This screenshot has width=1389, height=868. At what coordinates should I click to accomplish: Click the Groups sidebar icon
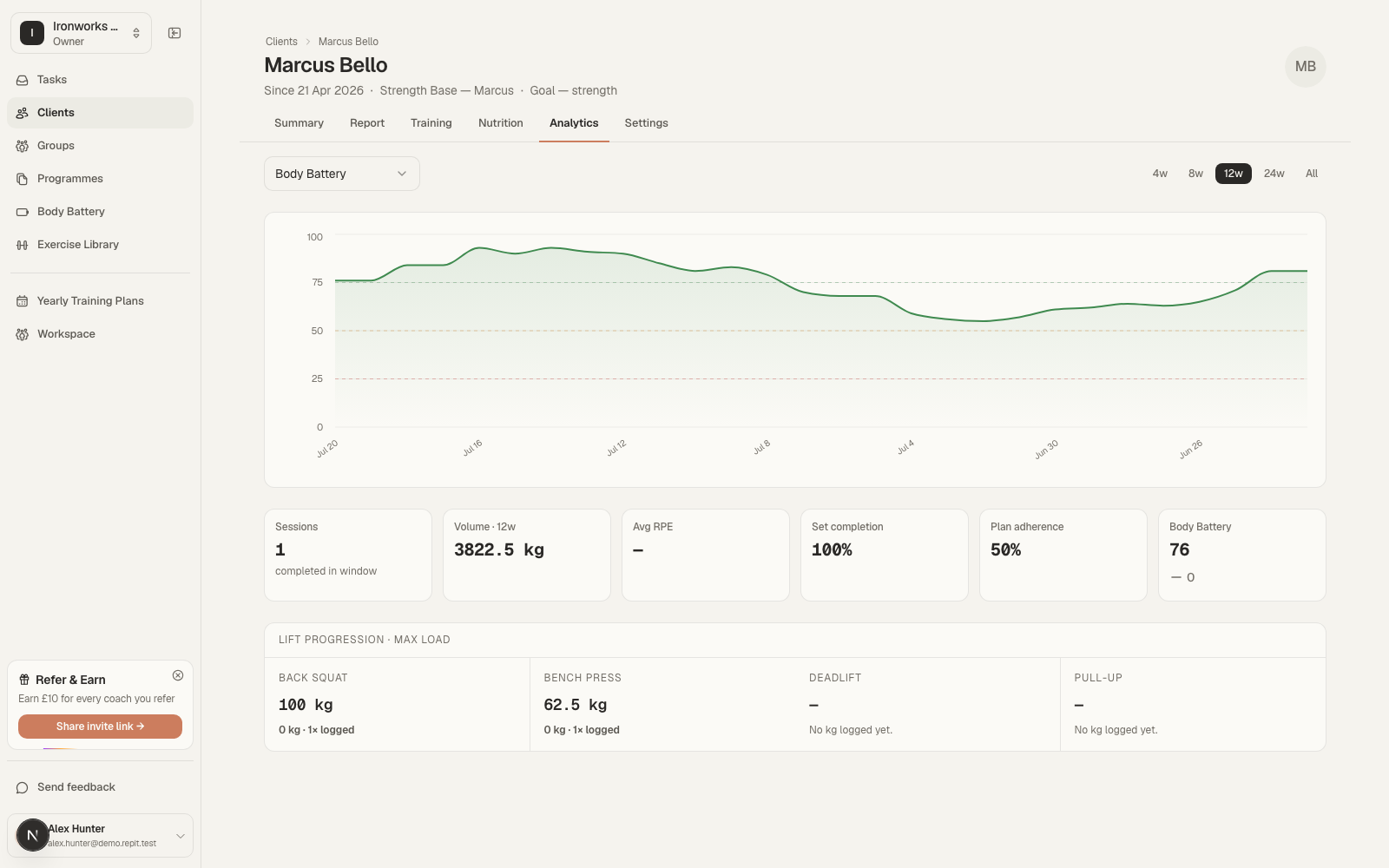click(23, 146)
